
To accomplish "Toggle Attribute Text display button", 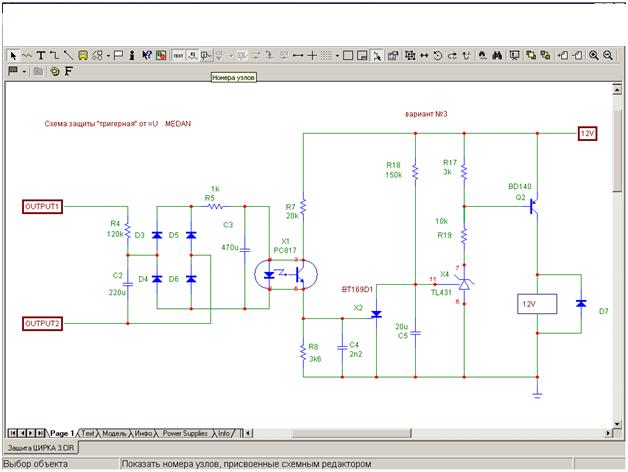I will coord(192,56).
